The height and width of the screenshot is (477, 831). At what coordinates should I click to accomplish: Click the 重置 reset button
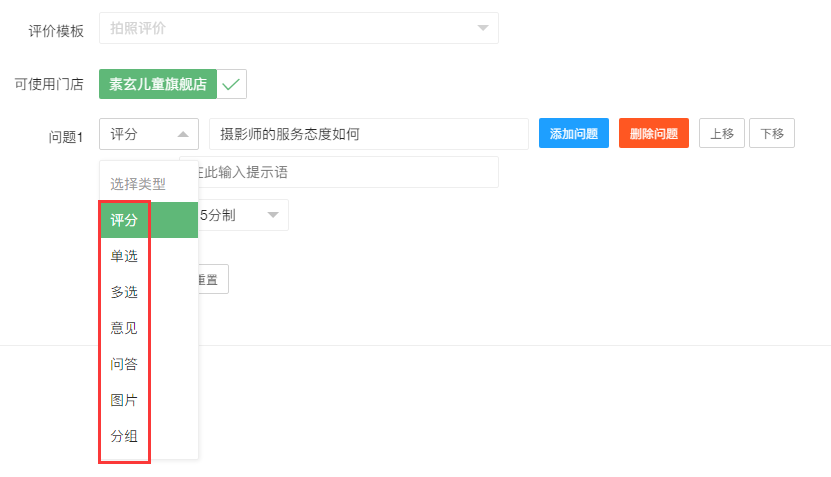[x=210, y=279]
